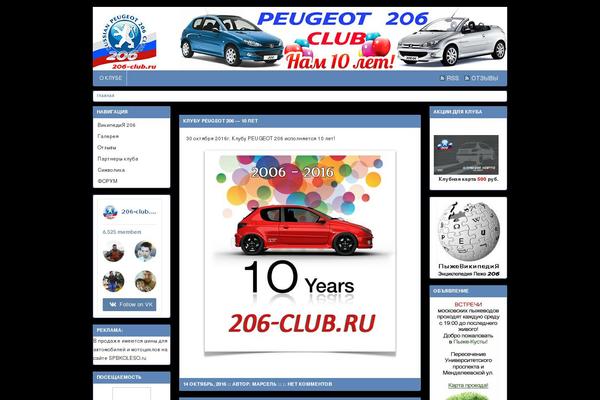Click the Follow on VK button
This screenshot has height=400, width=600.
click(129, 305)
